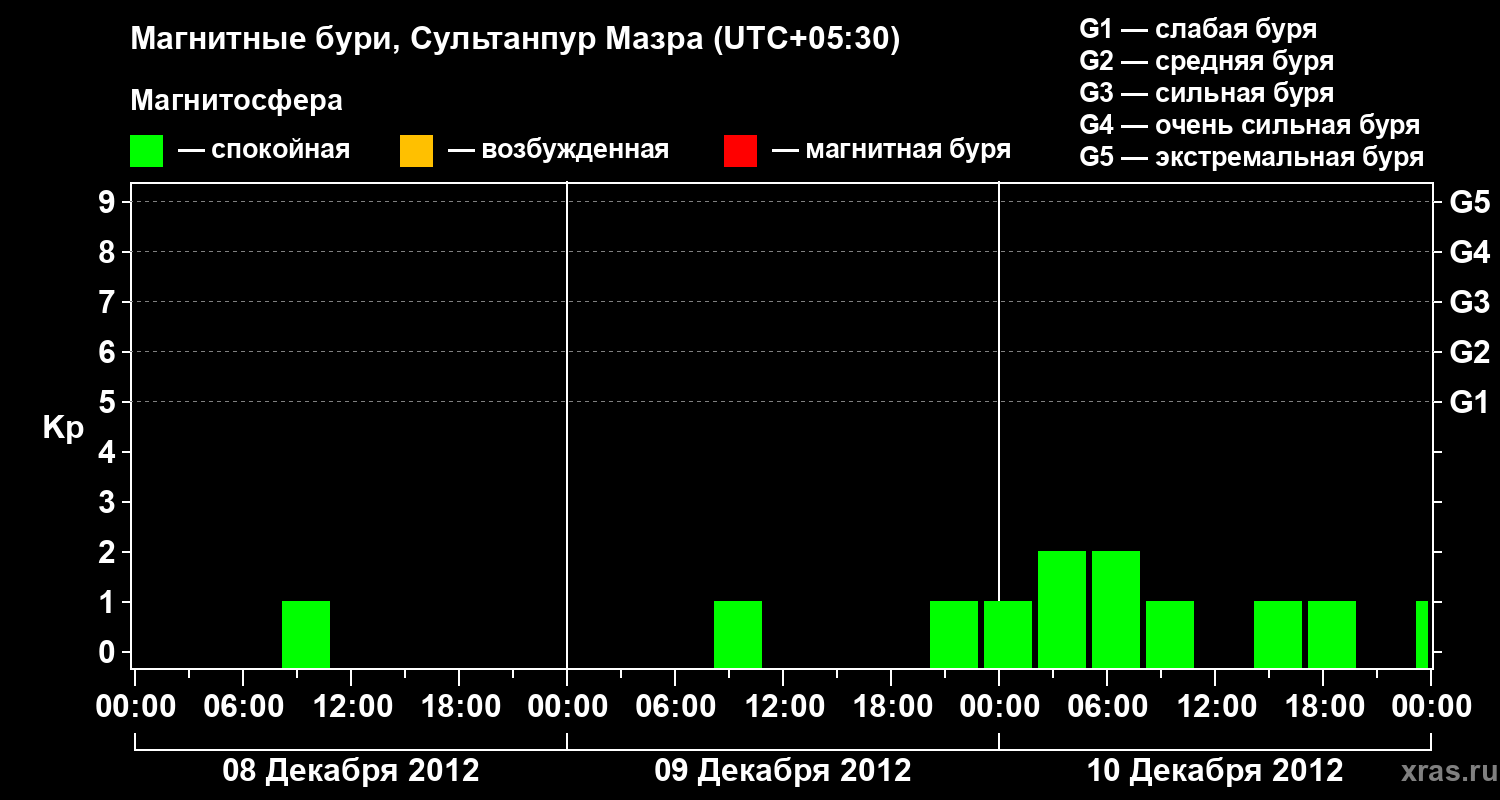Viewport: 1500px width, 800px height.
Task: Click the orange 'возбужденная' legend swatch
Action: tap(416, 151)
